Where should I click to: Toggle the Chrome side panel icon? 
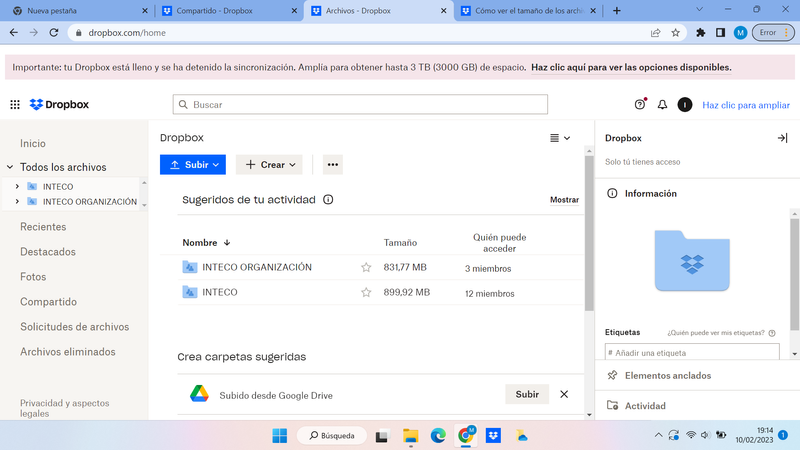click(x=720, y=33)
